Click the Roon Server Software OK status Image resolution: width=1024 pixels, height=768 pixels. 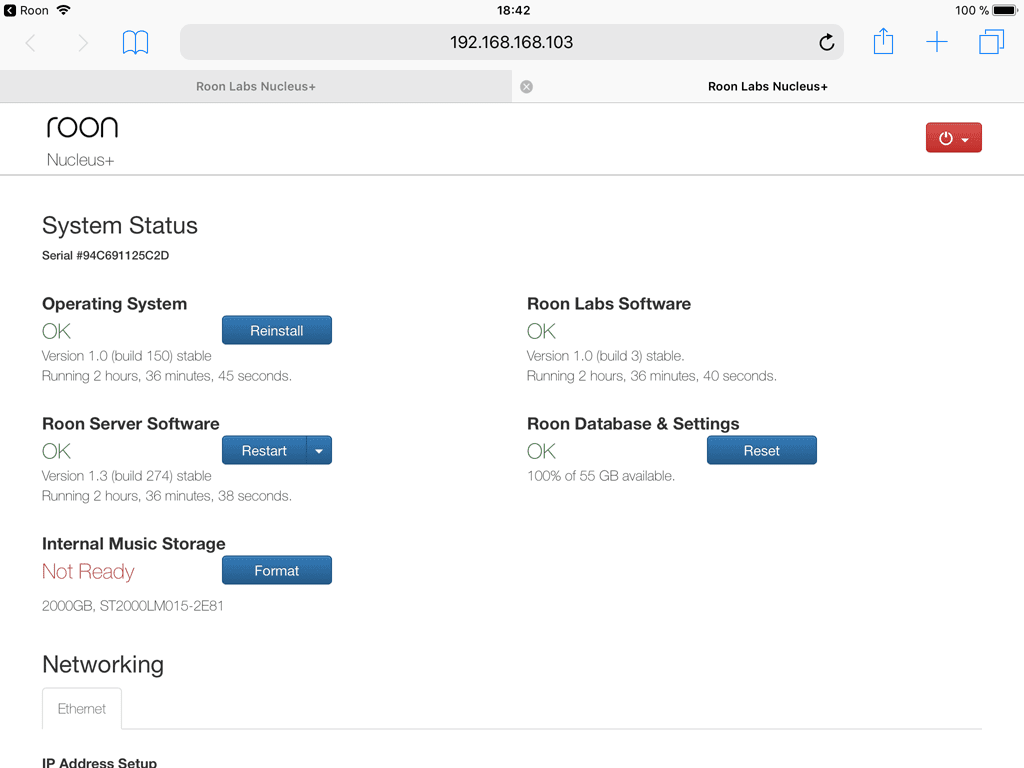pyautogui.click(x=56, y=451)
